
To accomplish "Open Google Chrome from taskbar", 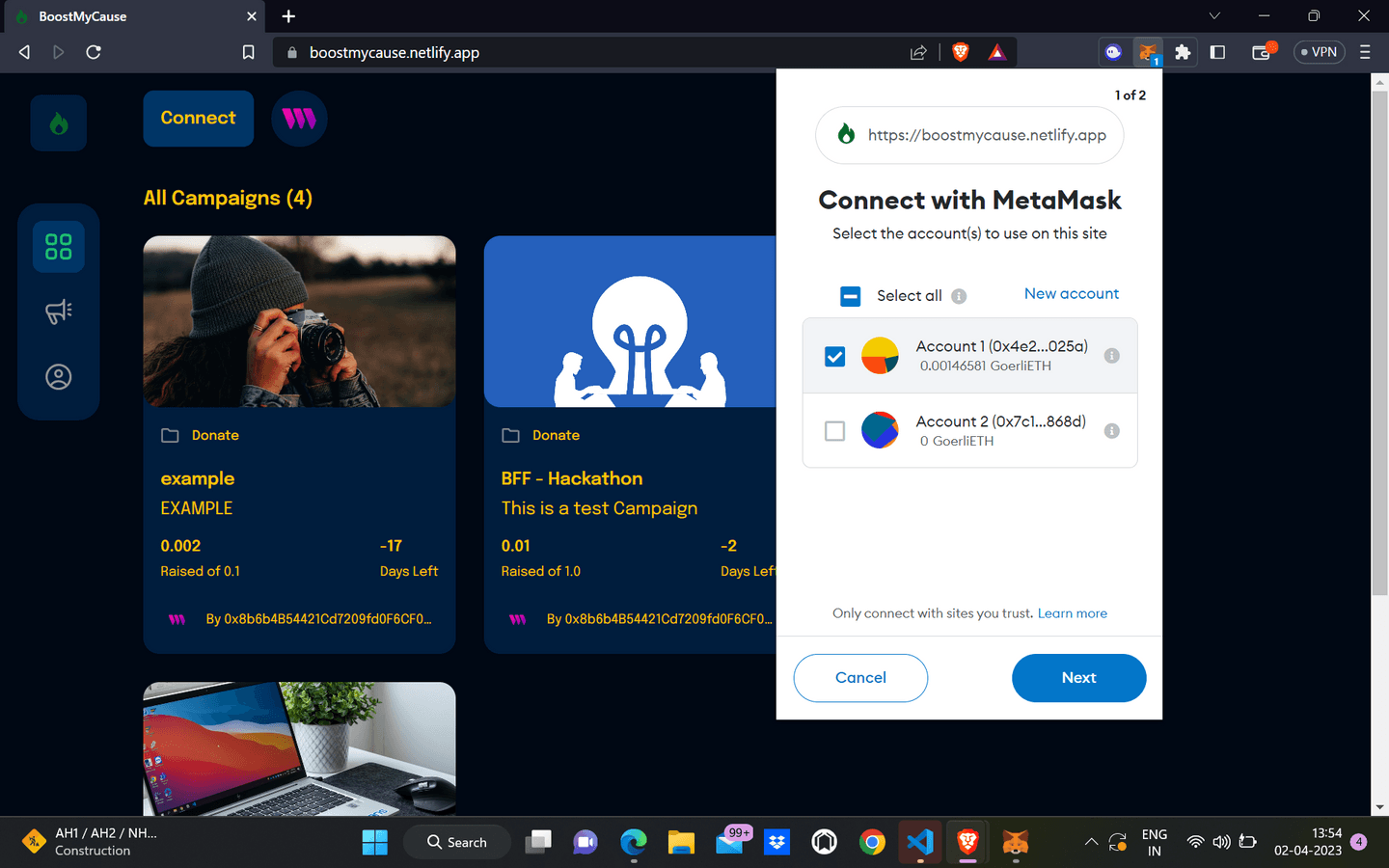I will [x=872, y=842].
